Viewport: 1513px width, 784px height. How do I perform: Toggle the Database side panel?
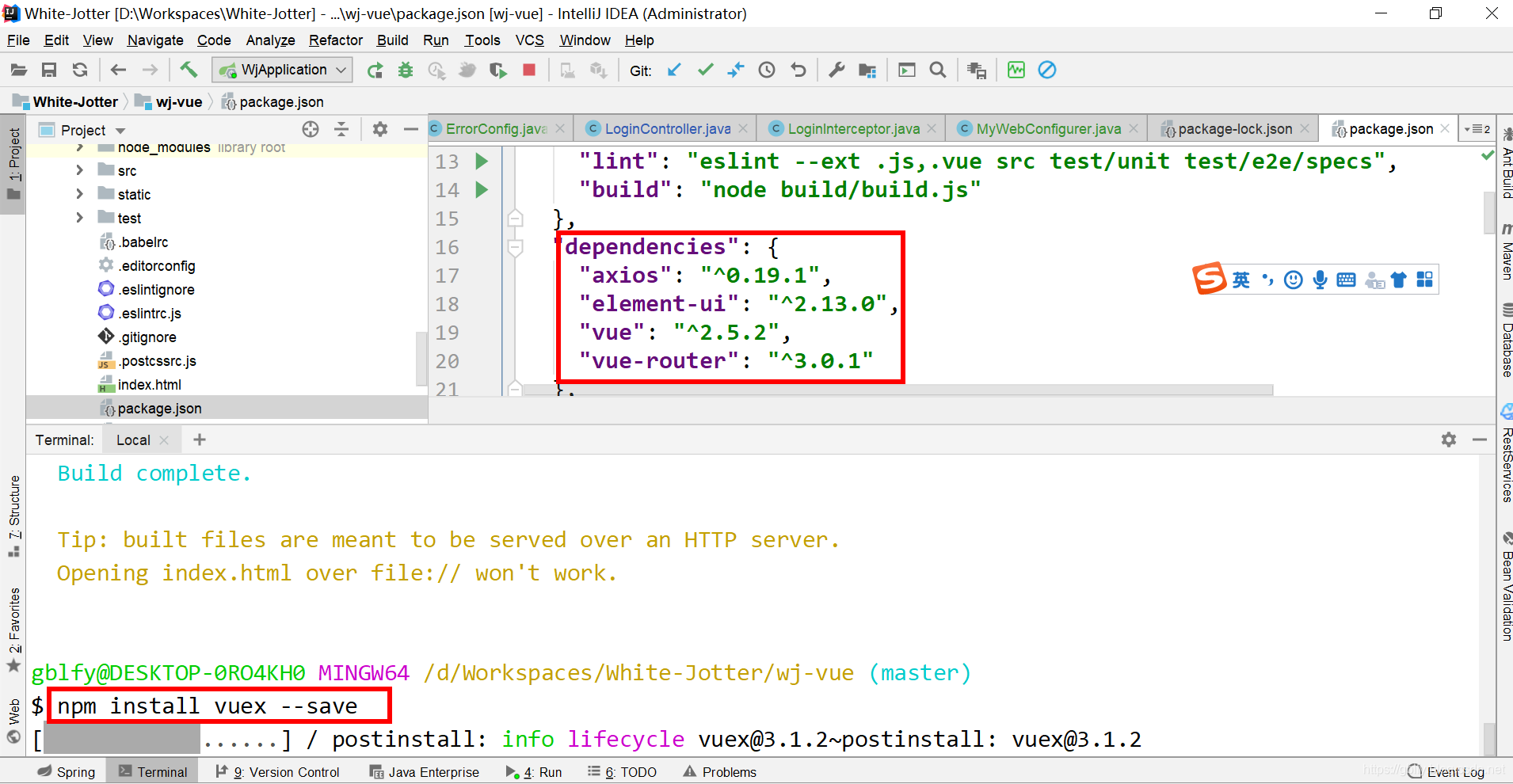pos(1506,341)
